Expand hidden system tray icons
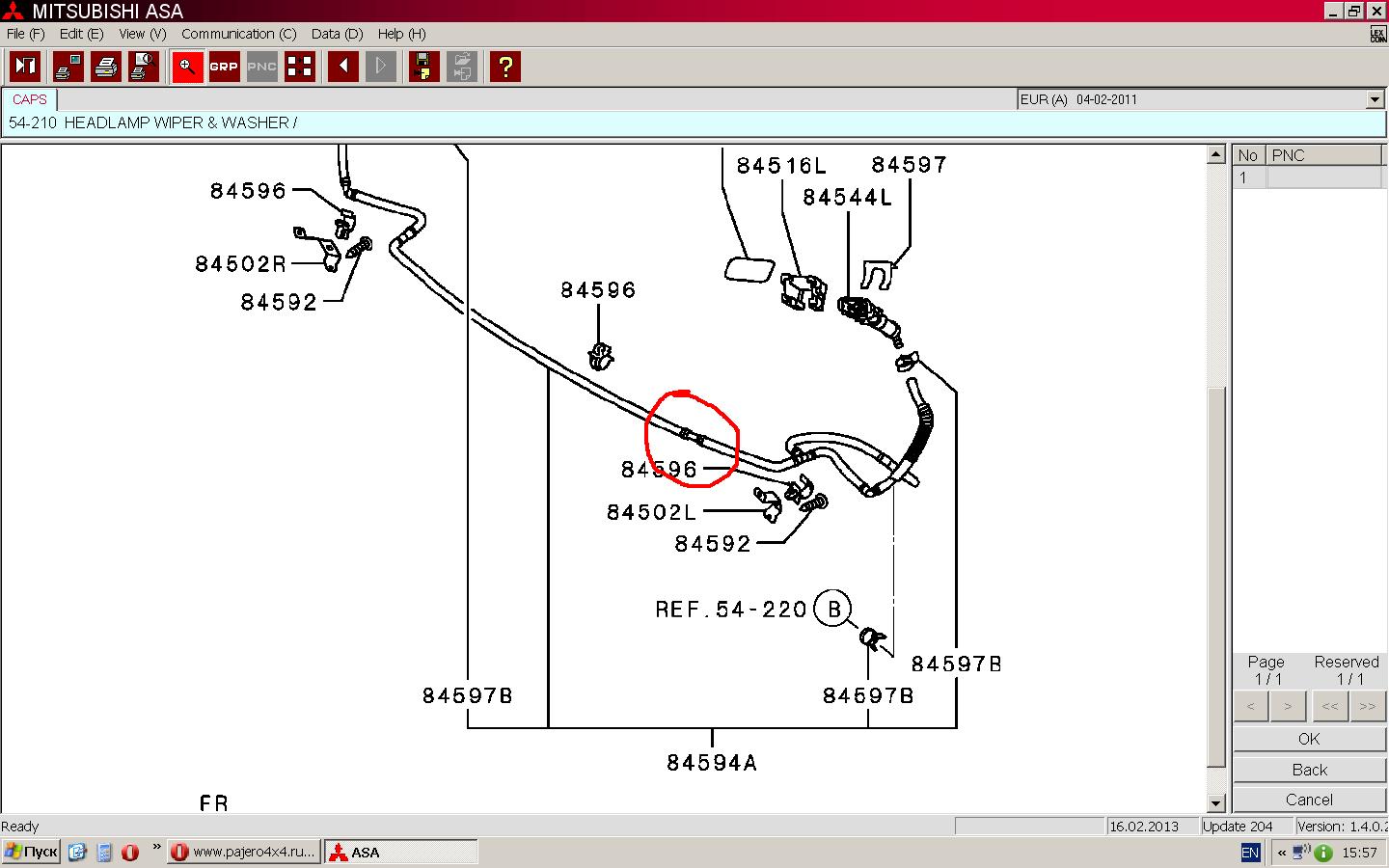Screen dimensions: 1389x868 coord(1282,853)
